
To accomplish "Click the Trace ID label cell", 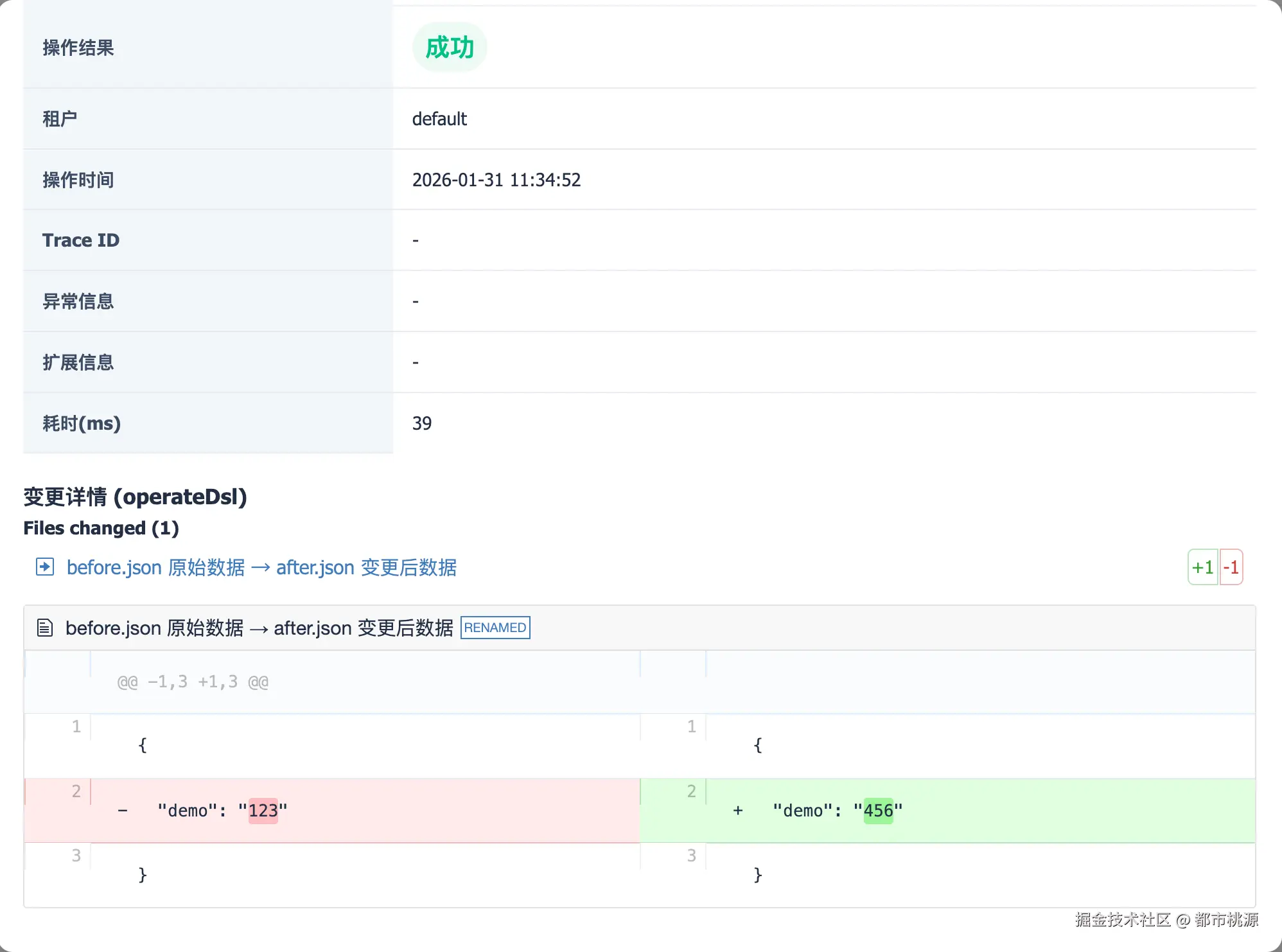I will 81,240.
